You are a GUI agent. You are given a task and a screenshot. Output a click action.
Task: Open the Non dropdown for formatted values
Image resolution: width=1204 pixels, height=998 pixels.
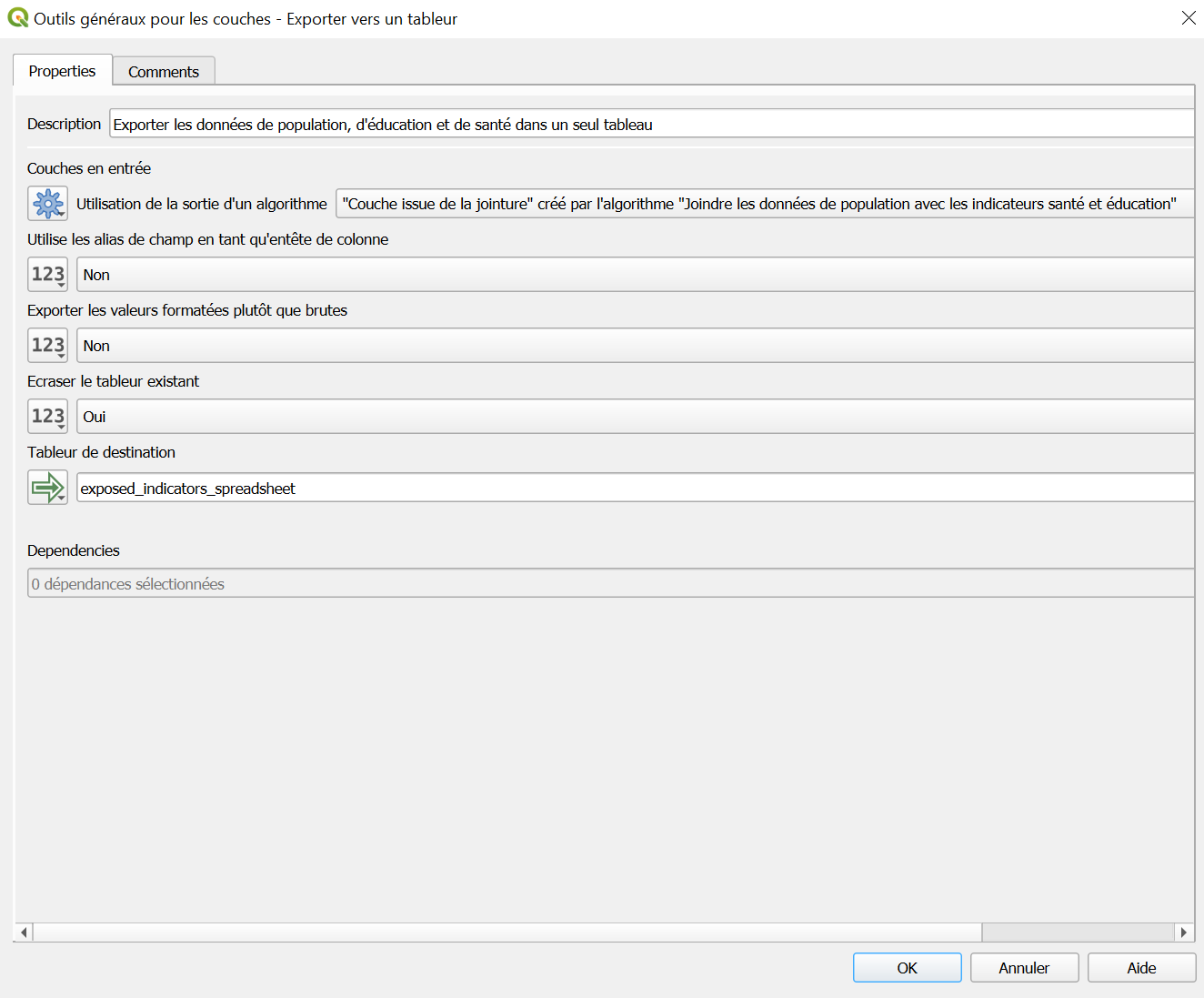click(x=635, y=346)
